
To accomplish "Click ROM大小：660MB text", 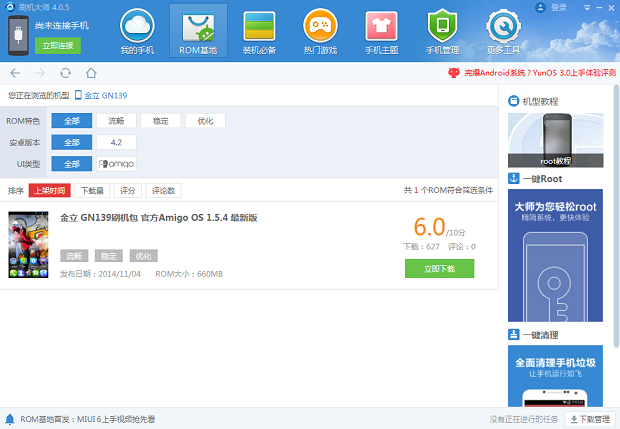I will 189,274.
